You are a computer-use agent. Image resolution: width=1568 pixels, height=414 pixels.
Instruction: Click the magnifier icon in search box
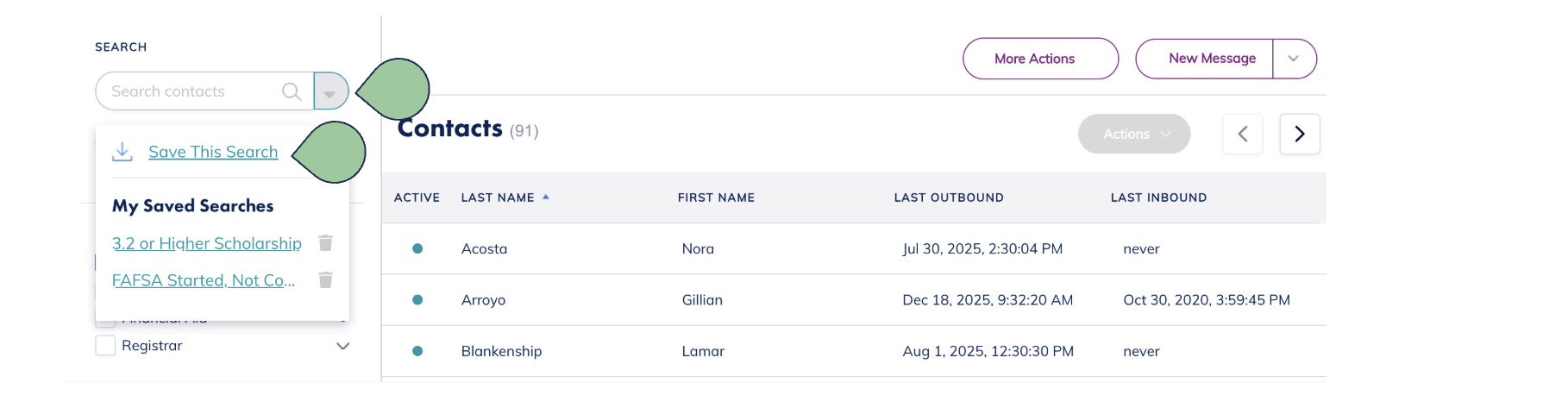(x=292, y=91)
